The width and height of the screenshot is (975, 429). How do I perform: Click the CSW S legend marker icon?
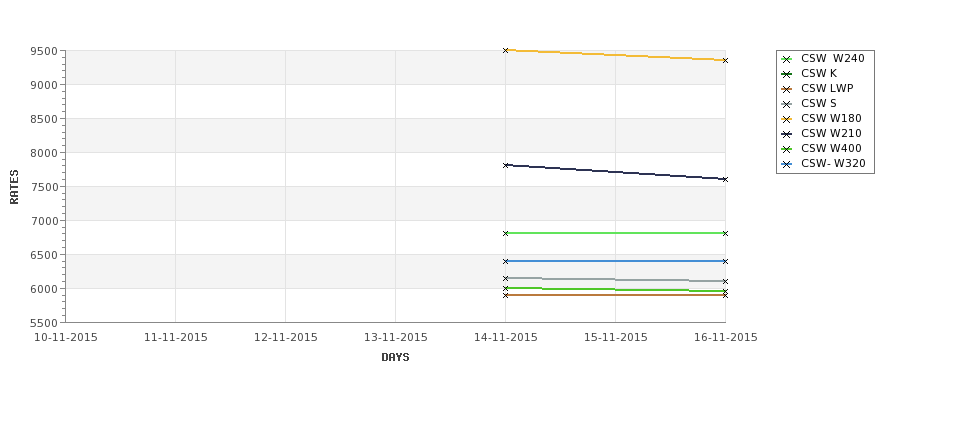787,104
